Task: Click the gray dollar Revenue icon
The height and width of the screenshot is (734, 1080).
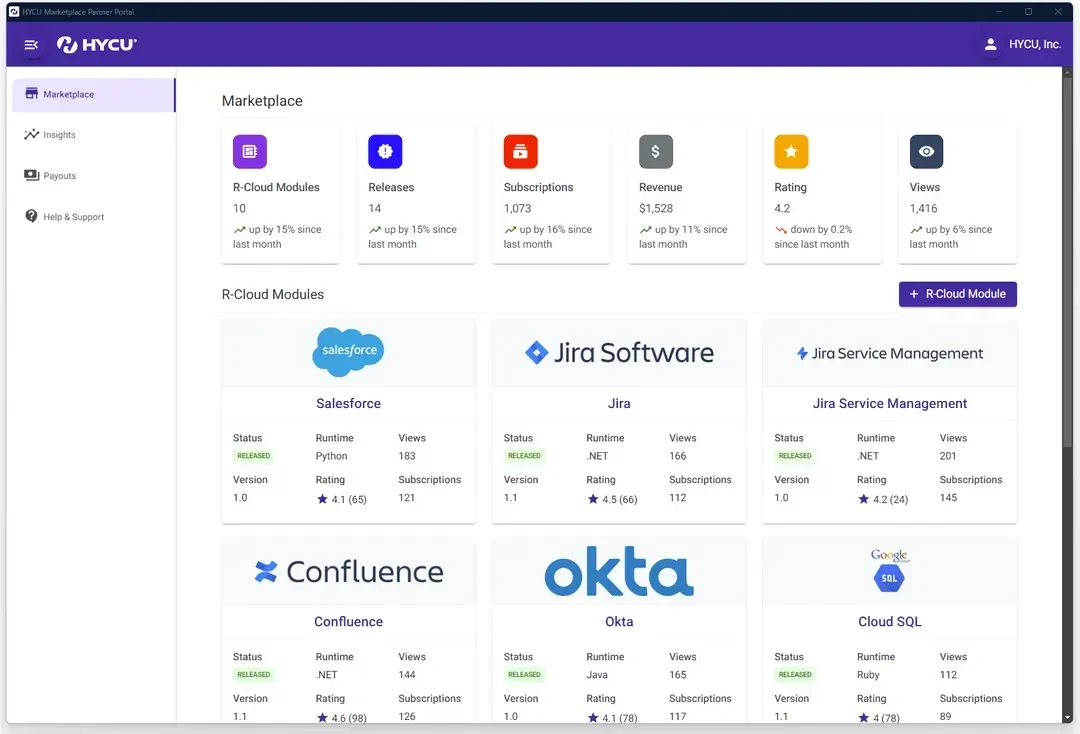Action: pos(656,151)
